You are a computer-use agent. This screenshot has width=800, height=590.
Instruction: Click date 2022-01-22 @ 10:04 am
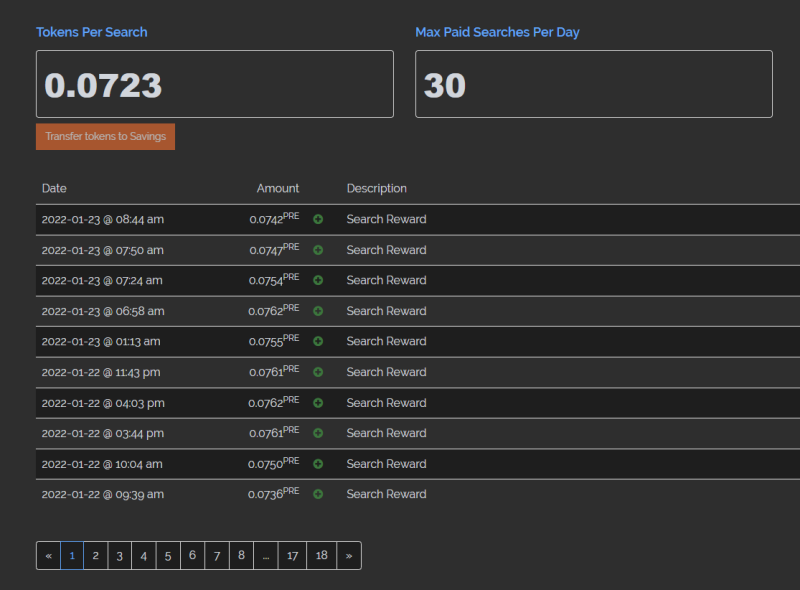click(x=102, y=464)
